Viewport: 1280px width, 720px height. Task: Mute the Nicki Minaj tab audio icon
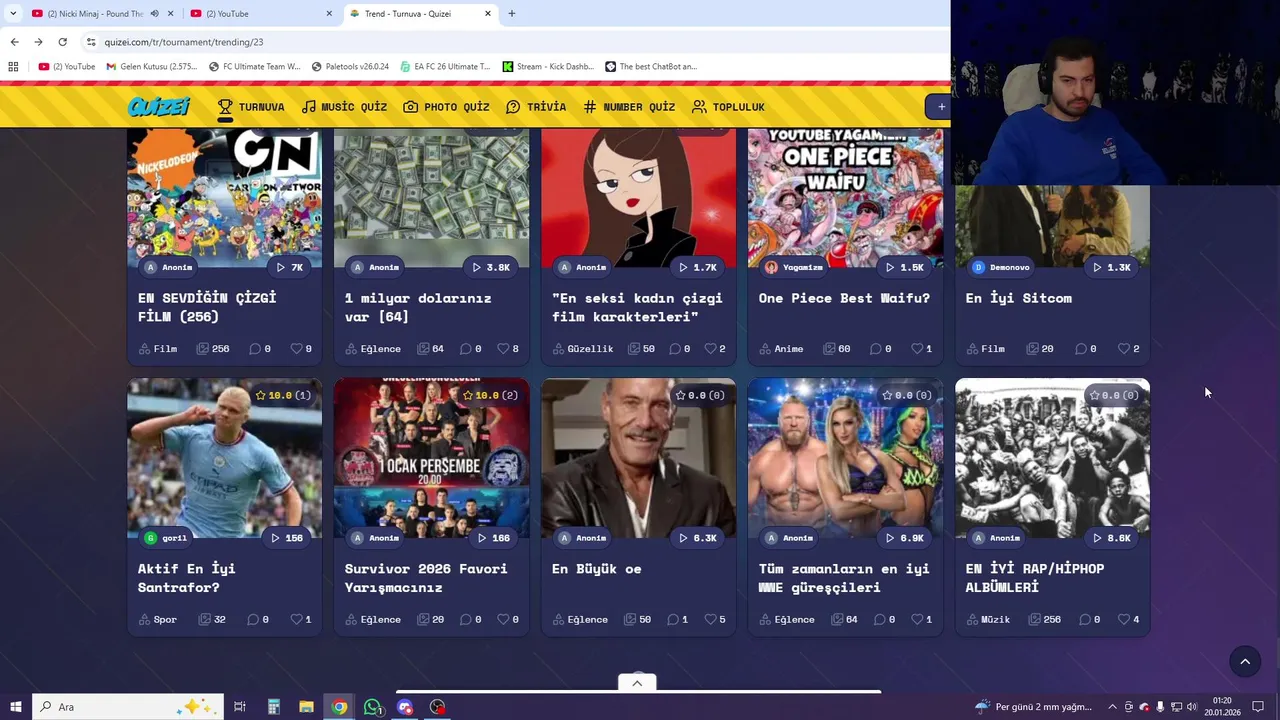coord(154,14)
